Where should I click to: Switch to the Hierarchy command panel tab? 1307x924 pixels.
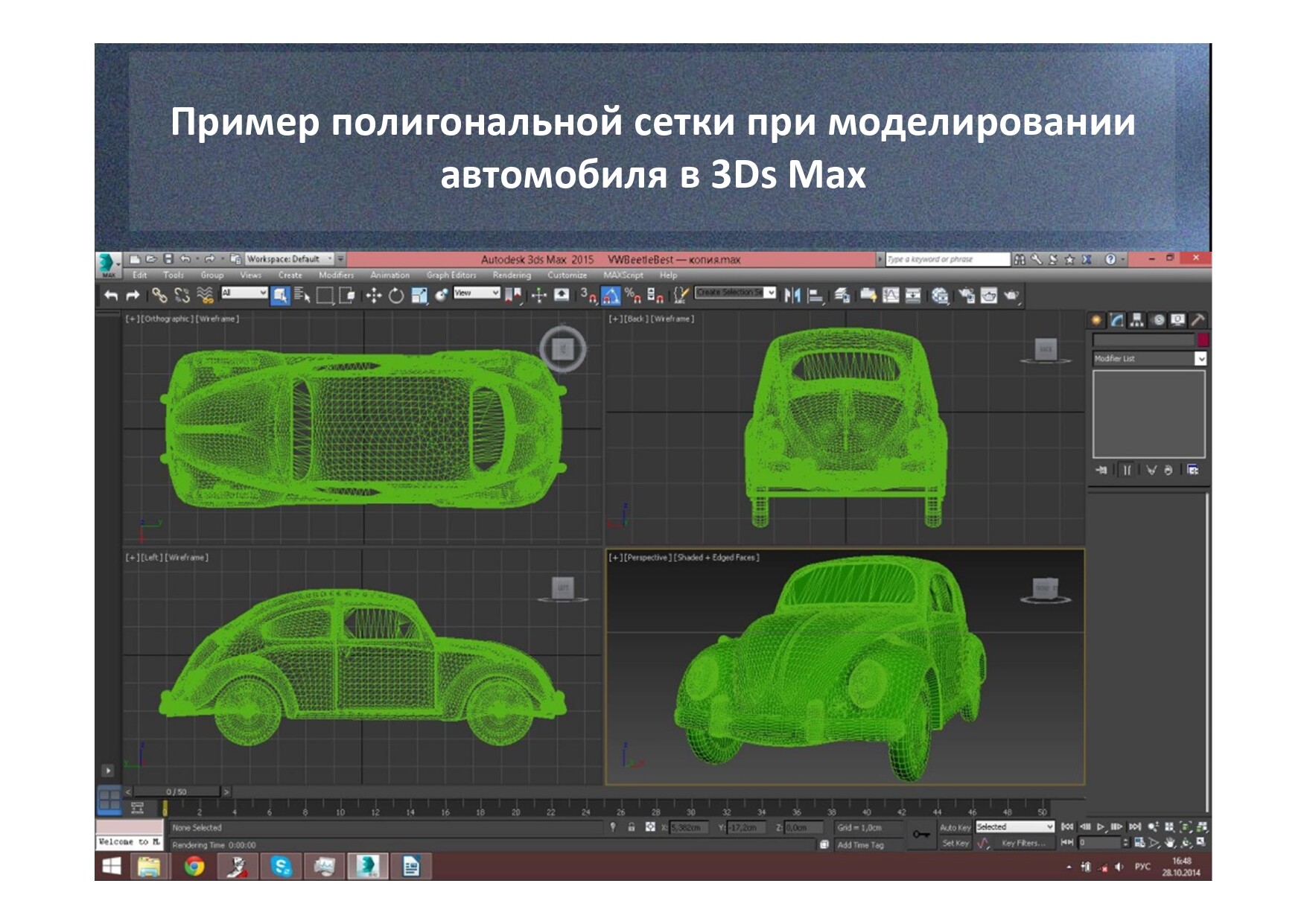coord(1136,320)
